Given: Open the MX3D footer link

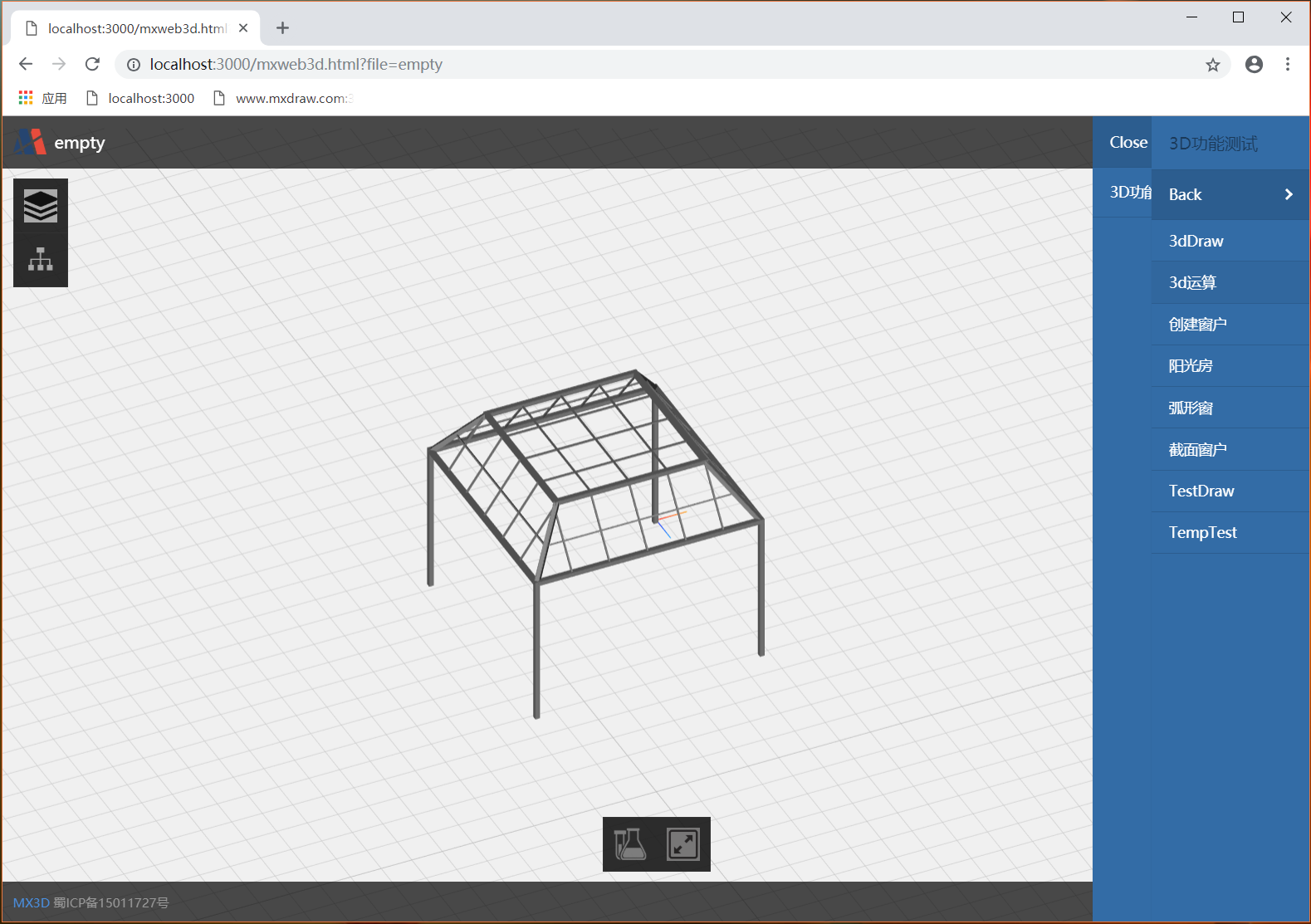Looking at the screenshot, I should tap(32, 902).
